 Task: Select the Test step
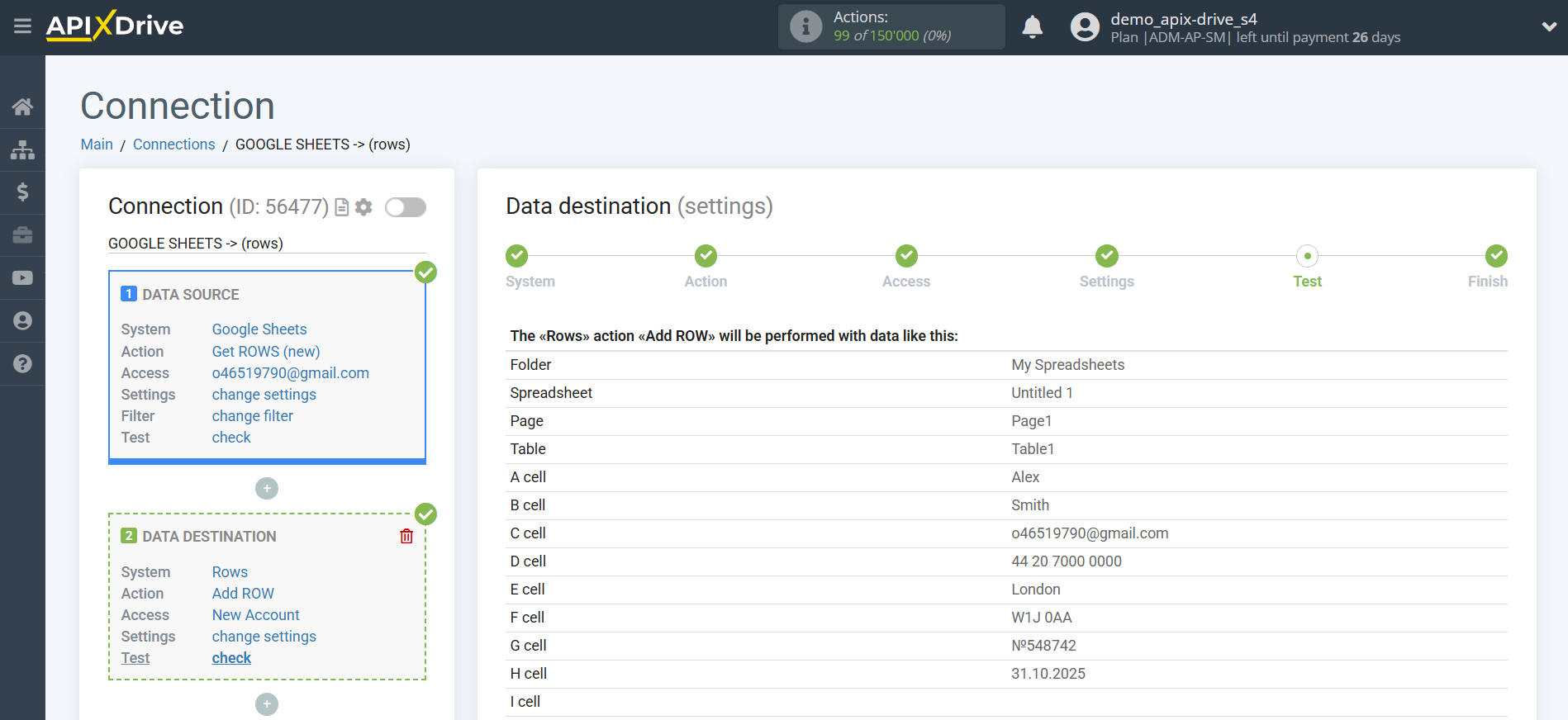[x=1307, y=256]
